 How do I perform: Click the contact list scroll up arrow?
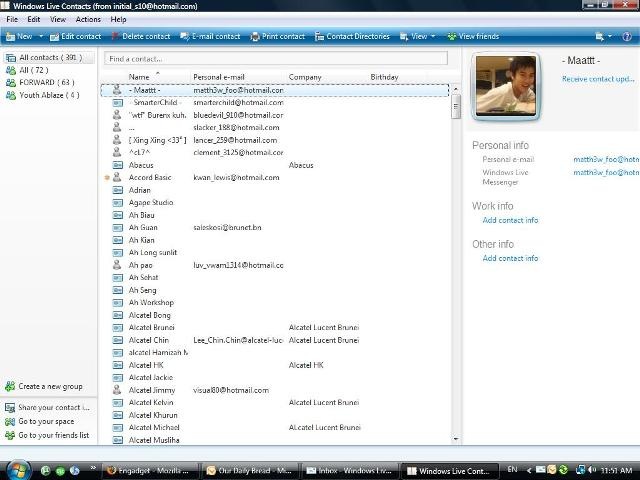click(x=456, y=89)
